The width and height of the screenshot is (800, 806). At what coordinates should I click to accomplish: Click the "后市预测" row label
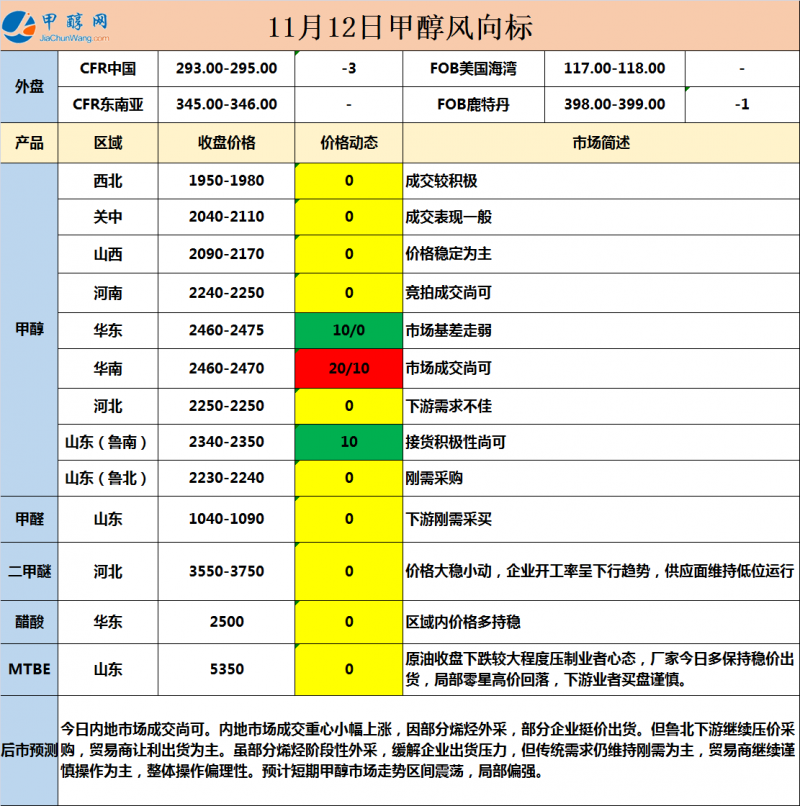click(29, 750)
